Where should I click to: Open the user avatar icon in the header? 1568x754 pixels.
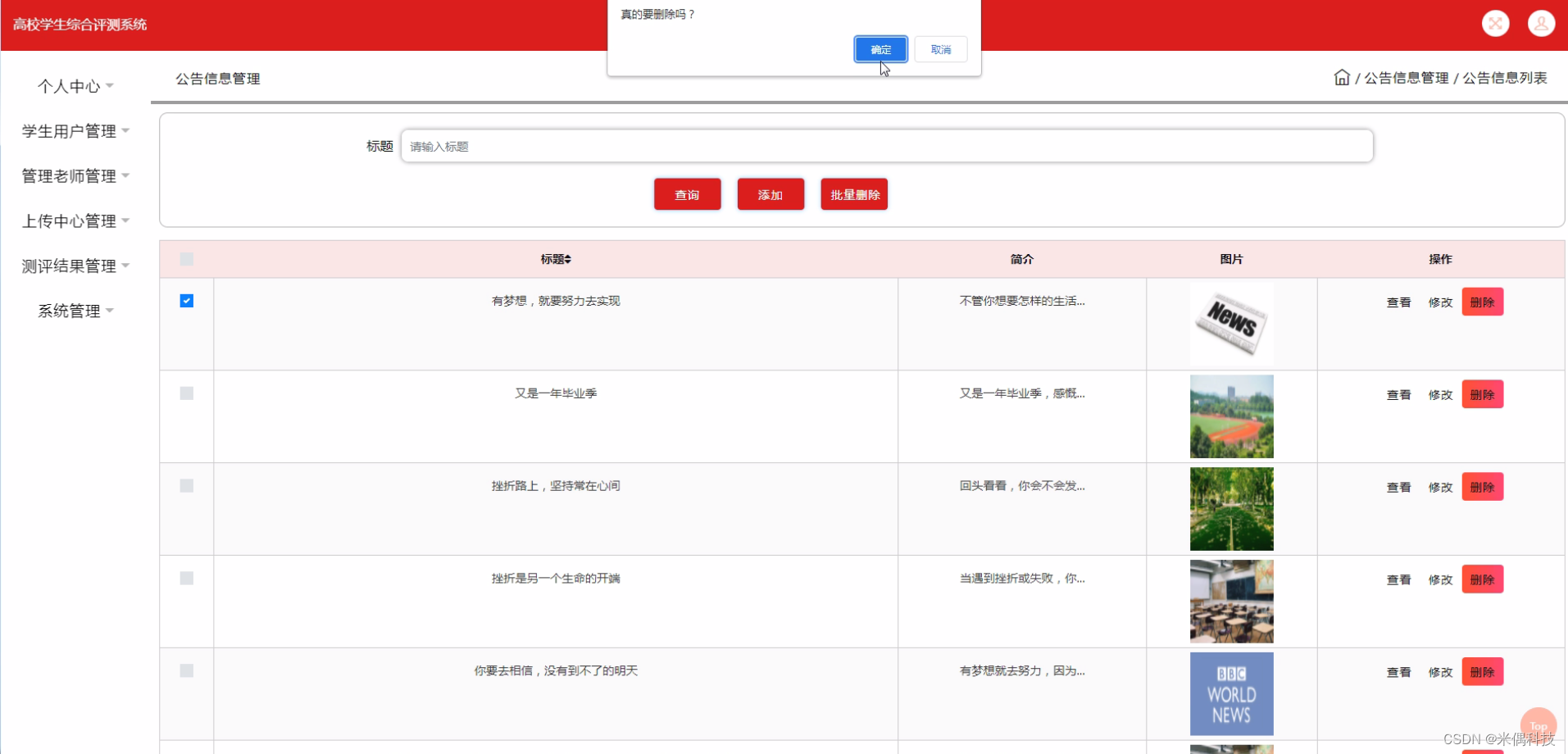click(1542, 24)
